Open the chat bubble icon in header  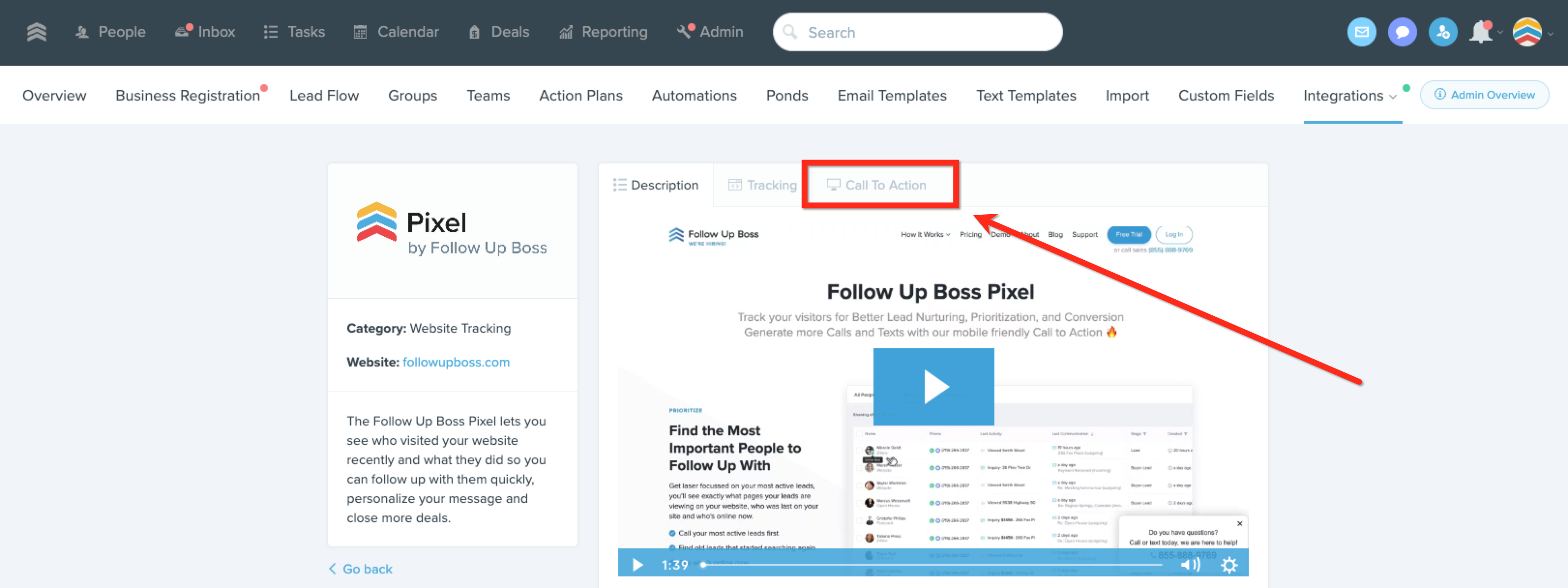click(x=1403, y=32)
